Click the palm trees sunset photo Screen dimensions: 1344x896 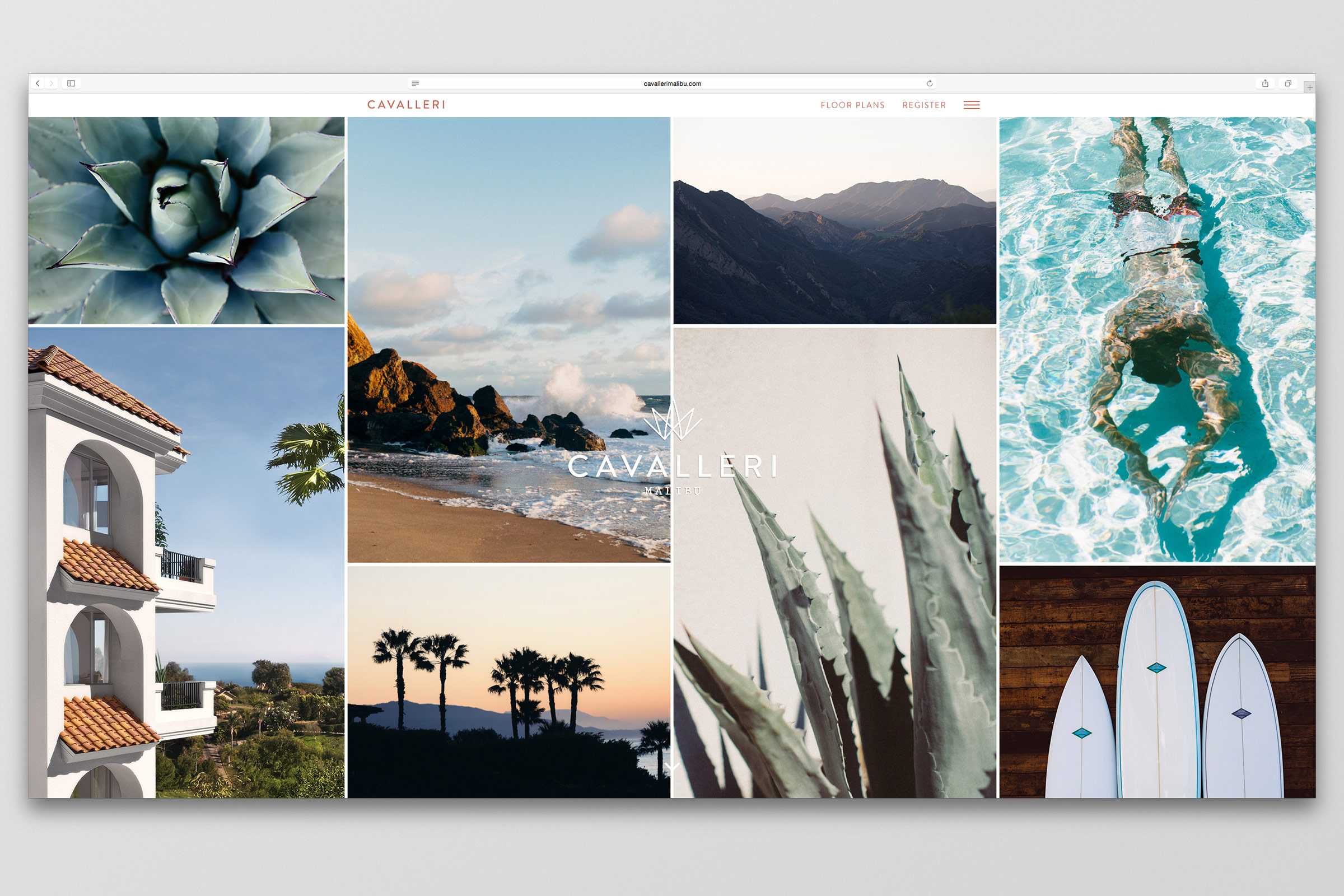508,681
